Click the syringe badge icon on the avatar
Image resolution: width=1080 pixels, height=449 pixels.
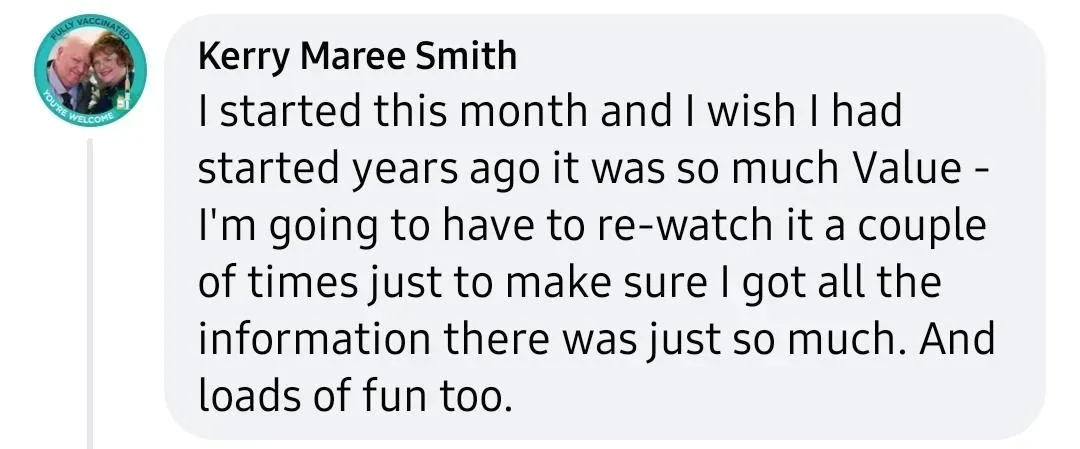point(124,90)
